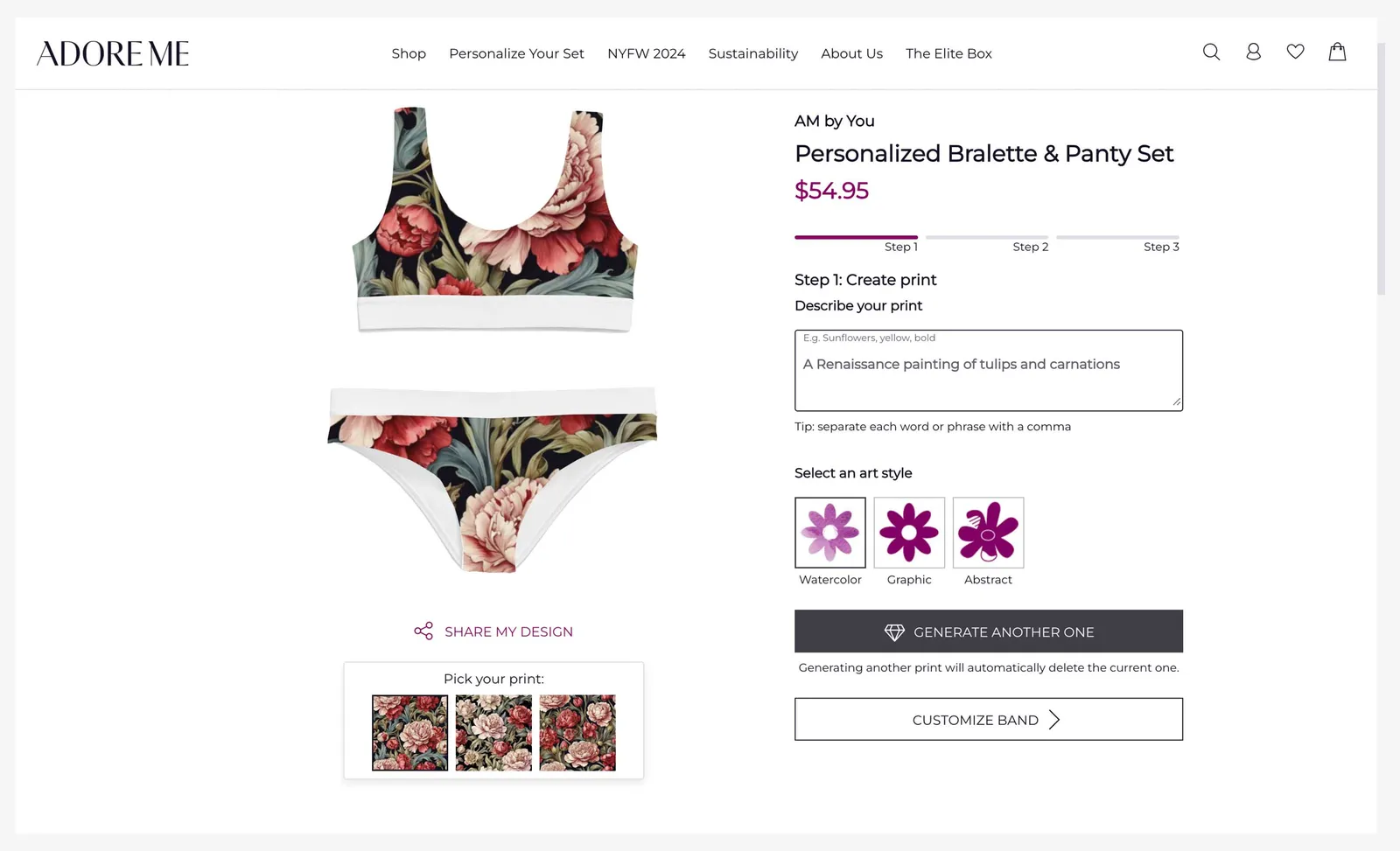The height and width of the screenshot is (851, 1400).
Task: Open the account profile icon
Action: (1253, 52)
